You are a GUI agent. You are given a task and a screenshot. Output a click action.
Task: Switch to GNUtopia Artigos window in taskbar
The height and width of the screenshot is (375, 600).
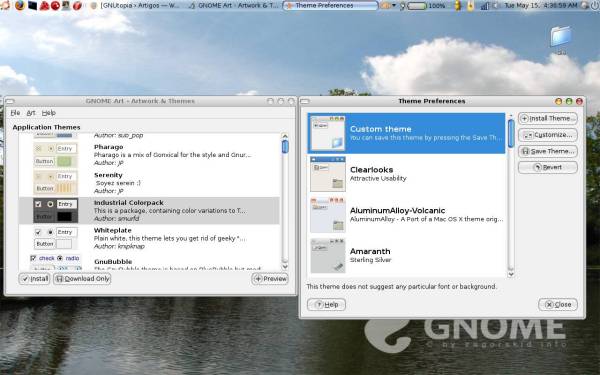136,6
